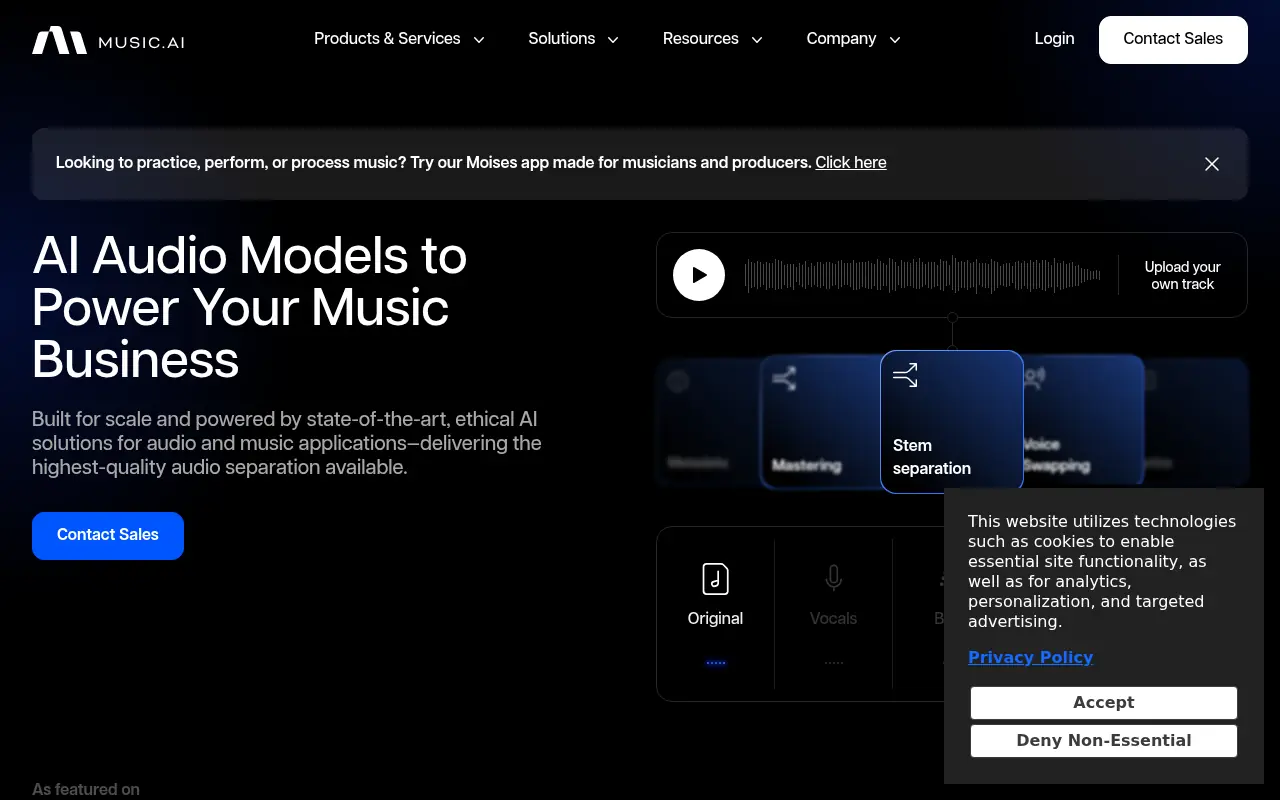Image resolution: width=1280 pixels, height=800 pixels.
Task: Click the blue Contact Sales button
Action: coord(107,535)
